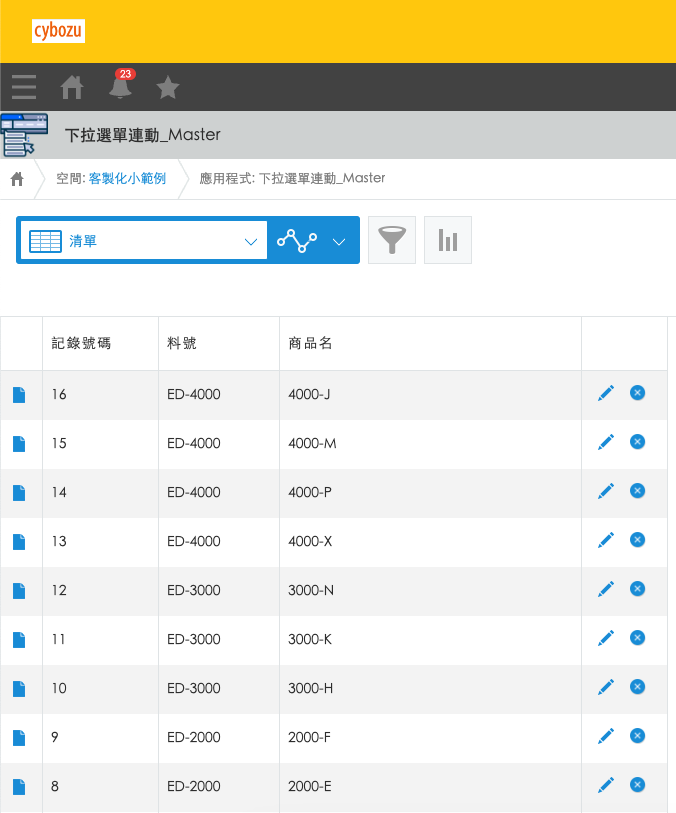Delete record 14 with X icon
Image resolution: width=676 pixels, height=813 pixels.
point(638,490)
